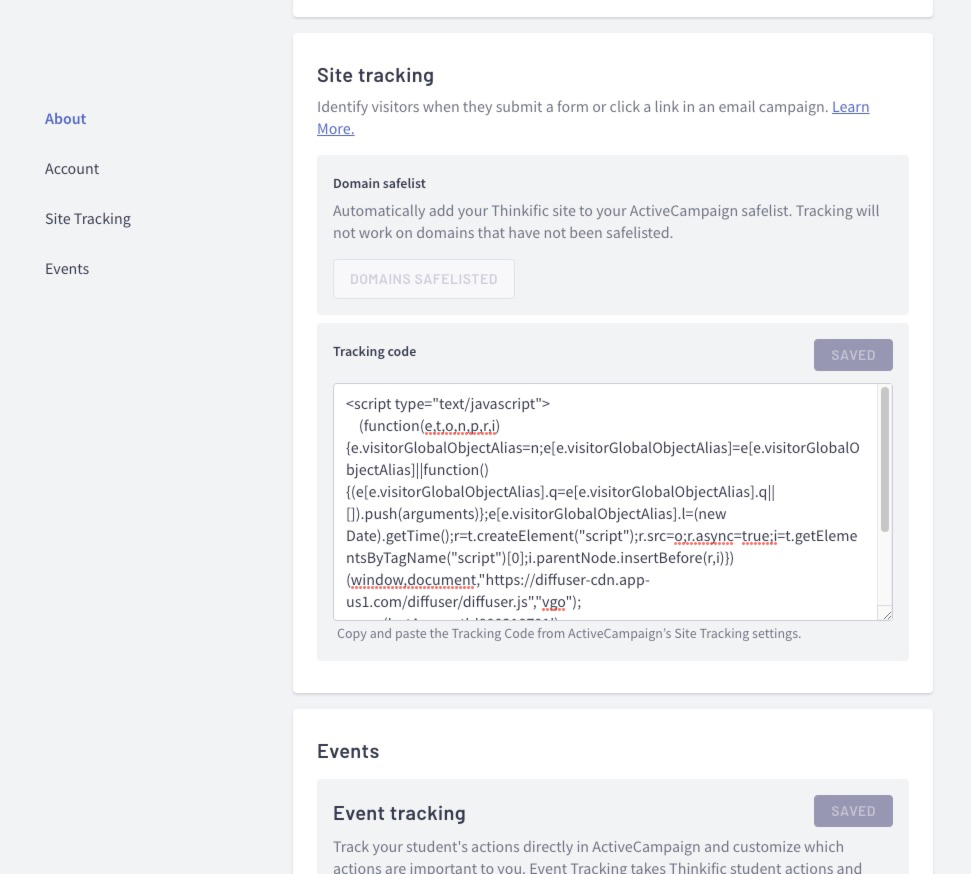Click Saved button beside Tracking code

[x=853, y=355]
